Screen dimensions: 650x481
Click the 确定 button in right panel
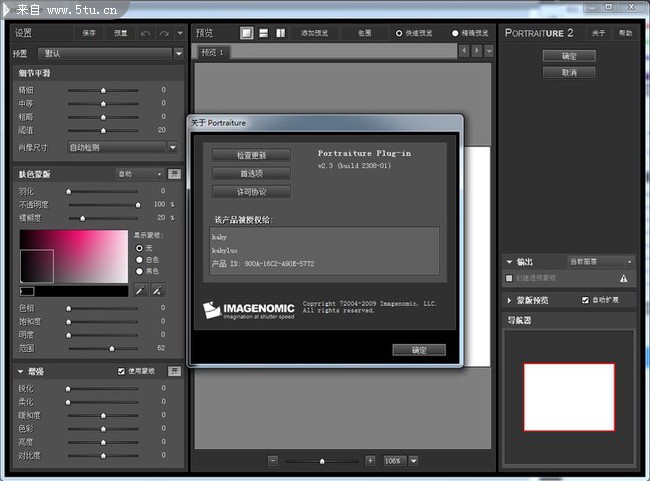(x=569, y=56)
